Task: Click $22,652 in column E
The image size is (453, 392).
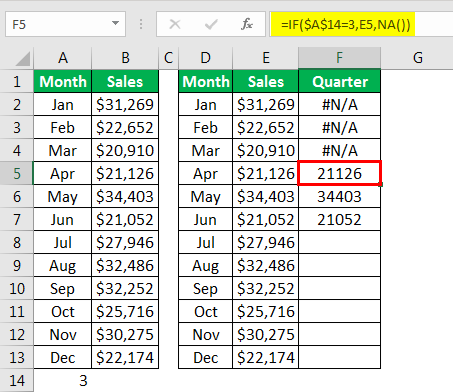Action: click(266, 127)
